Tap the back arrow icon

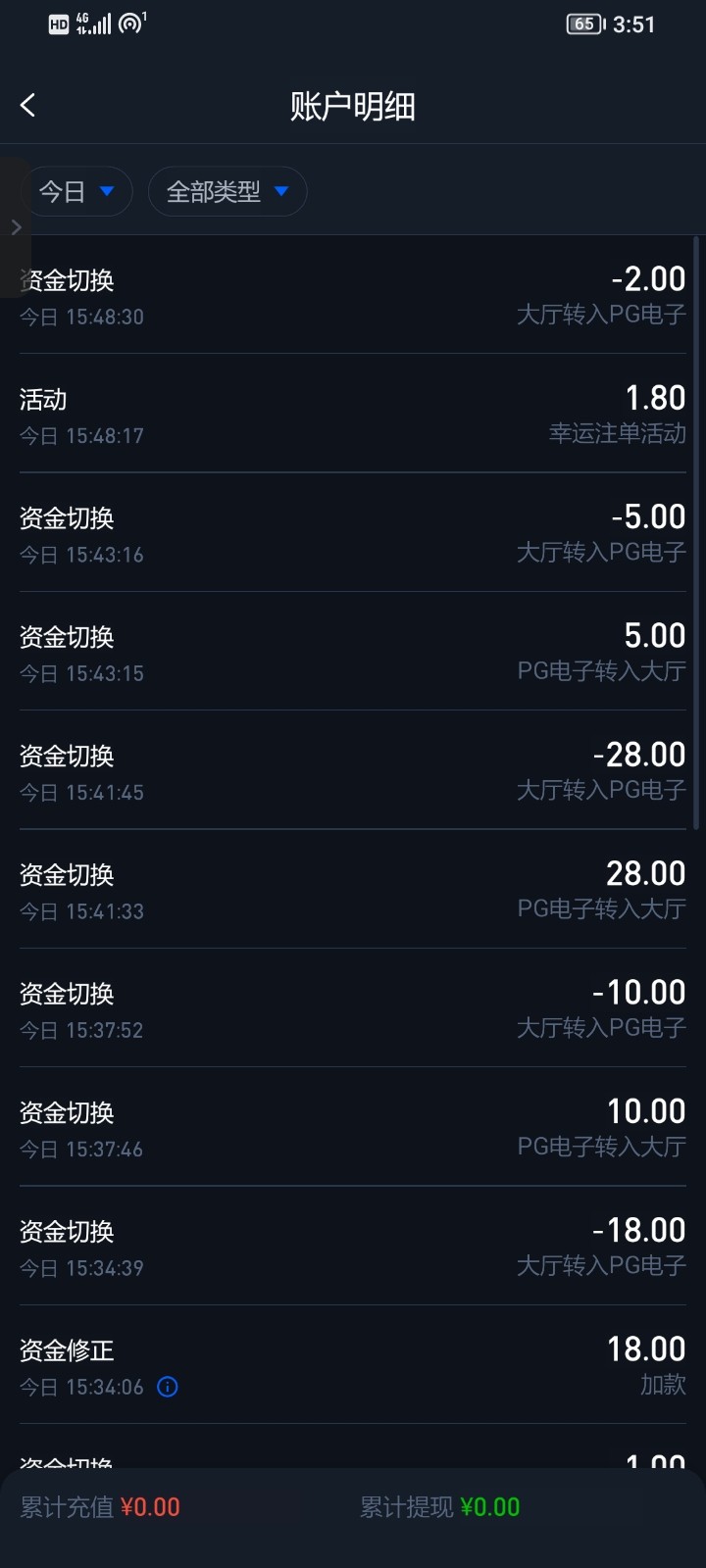27,106
